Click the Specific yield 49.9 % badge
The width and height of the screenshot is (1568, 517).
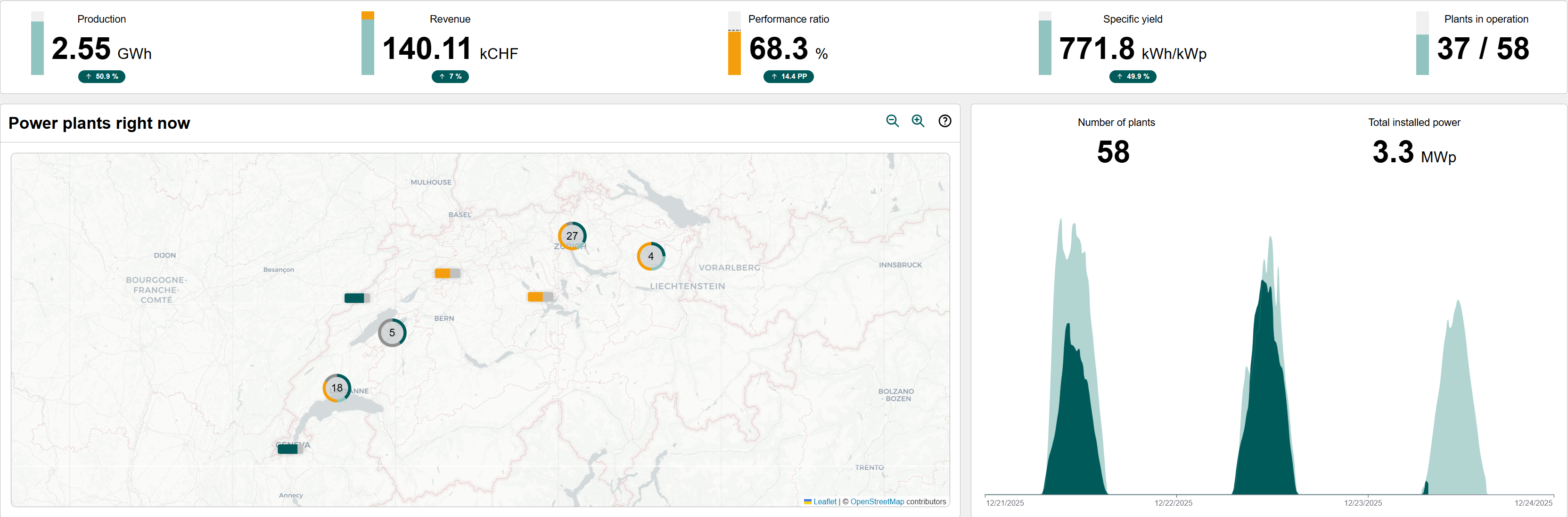pos(1132,77)
